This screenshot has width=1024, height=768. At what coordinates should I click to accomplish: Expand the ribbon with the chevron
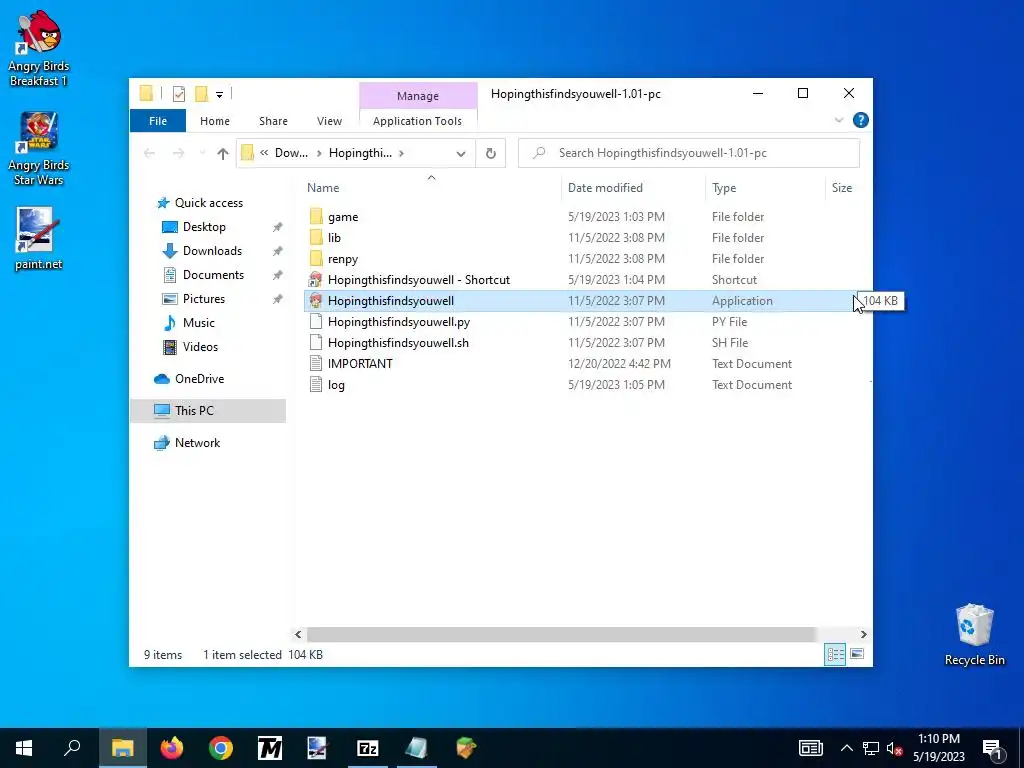pos(839,120)
